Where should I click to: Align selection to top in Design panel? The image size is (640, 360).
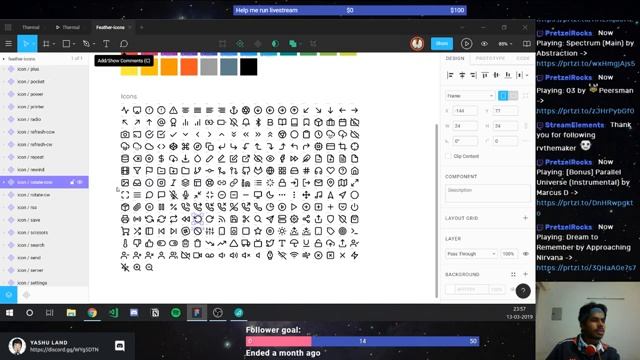(x=485, y=75)
